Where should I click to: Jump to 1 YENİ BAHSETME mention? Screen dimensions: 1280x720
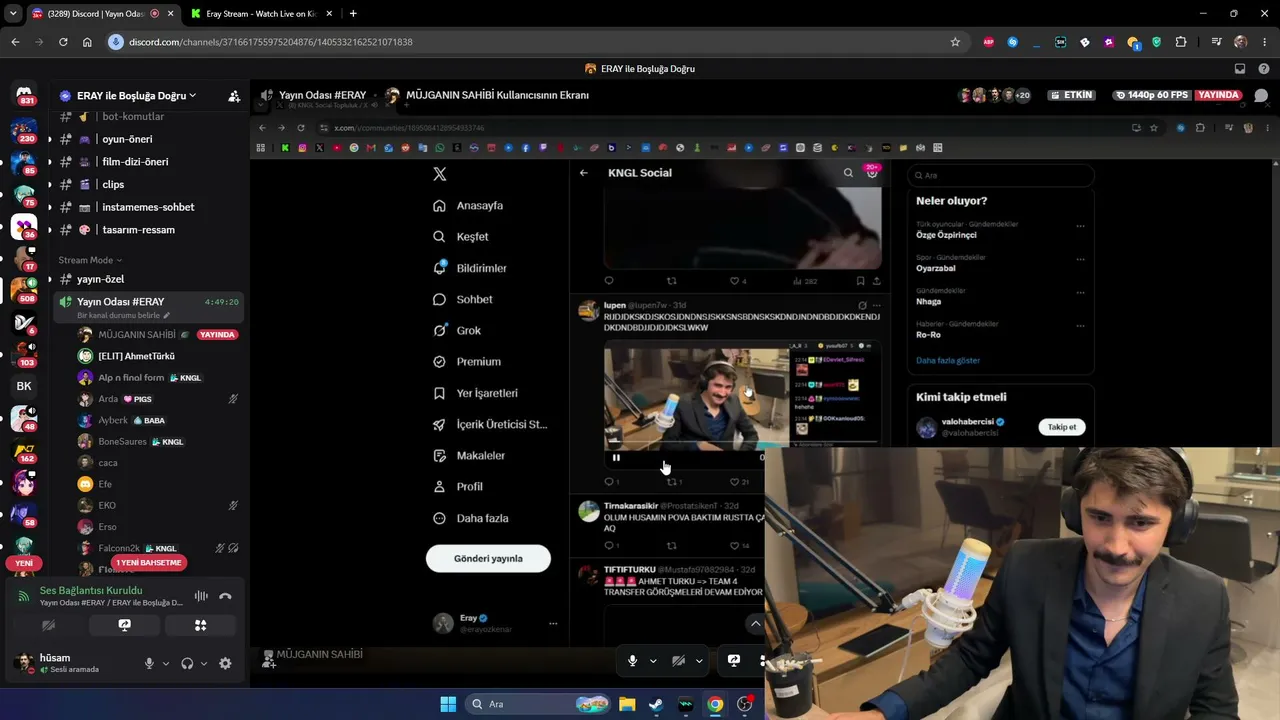point(149,563)
